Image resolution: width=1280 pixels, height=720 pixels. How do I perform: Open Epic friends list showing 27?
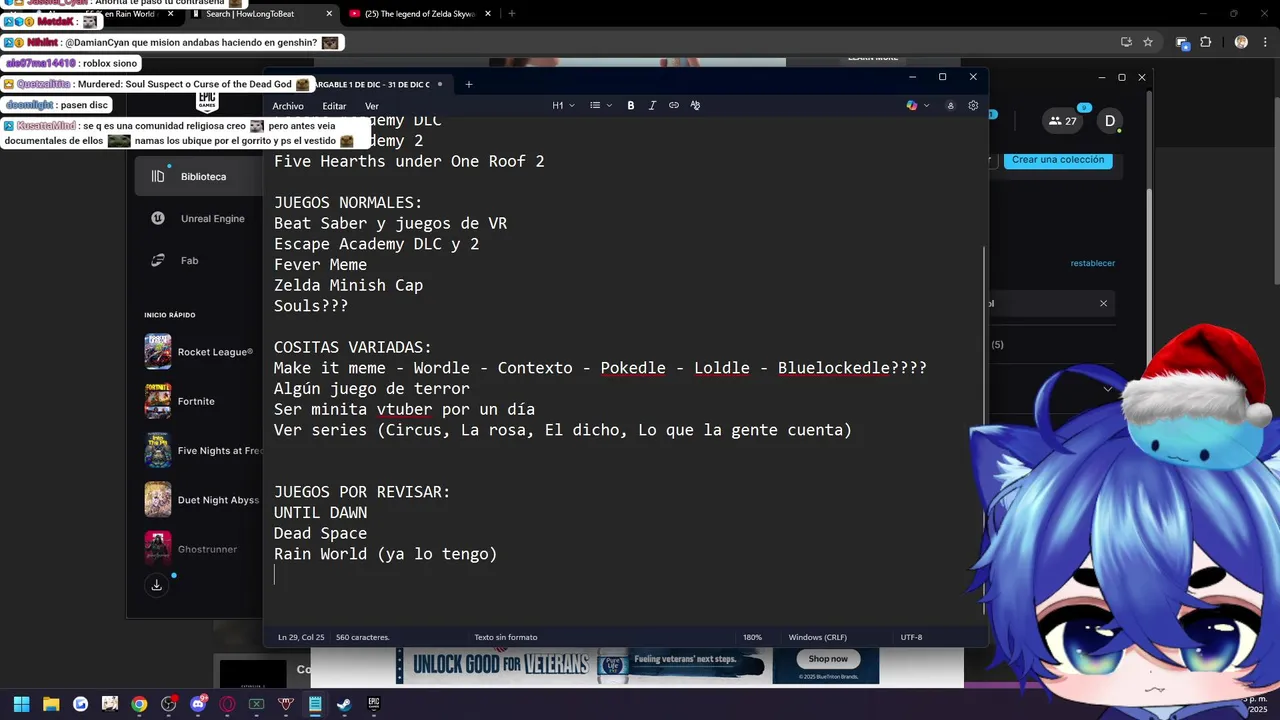pyautogui.click(x=1063, y=121)
